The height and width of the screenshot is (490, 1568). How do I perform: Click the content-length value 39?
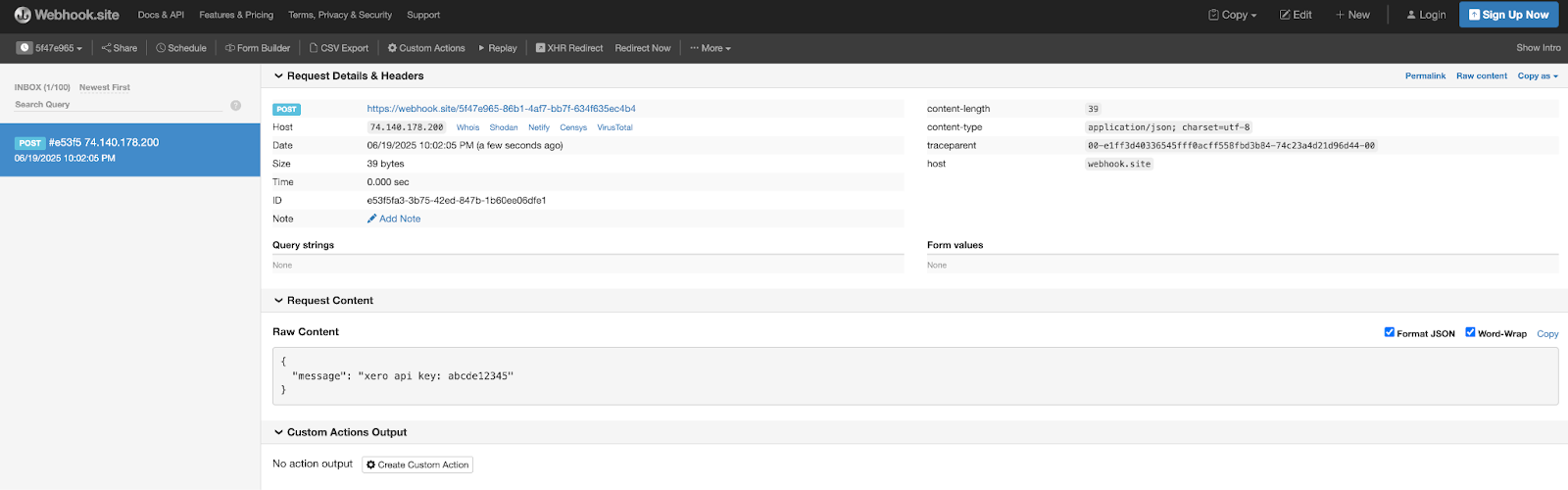(1094, 109)
